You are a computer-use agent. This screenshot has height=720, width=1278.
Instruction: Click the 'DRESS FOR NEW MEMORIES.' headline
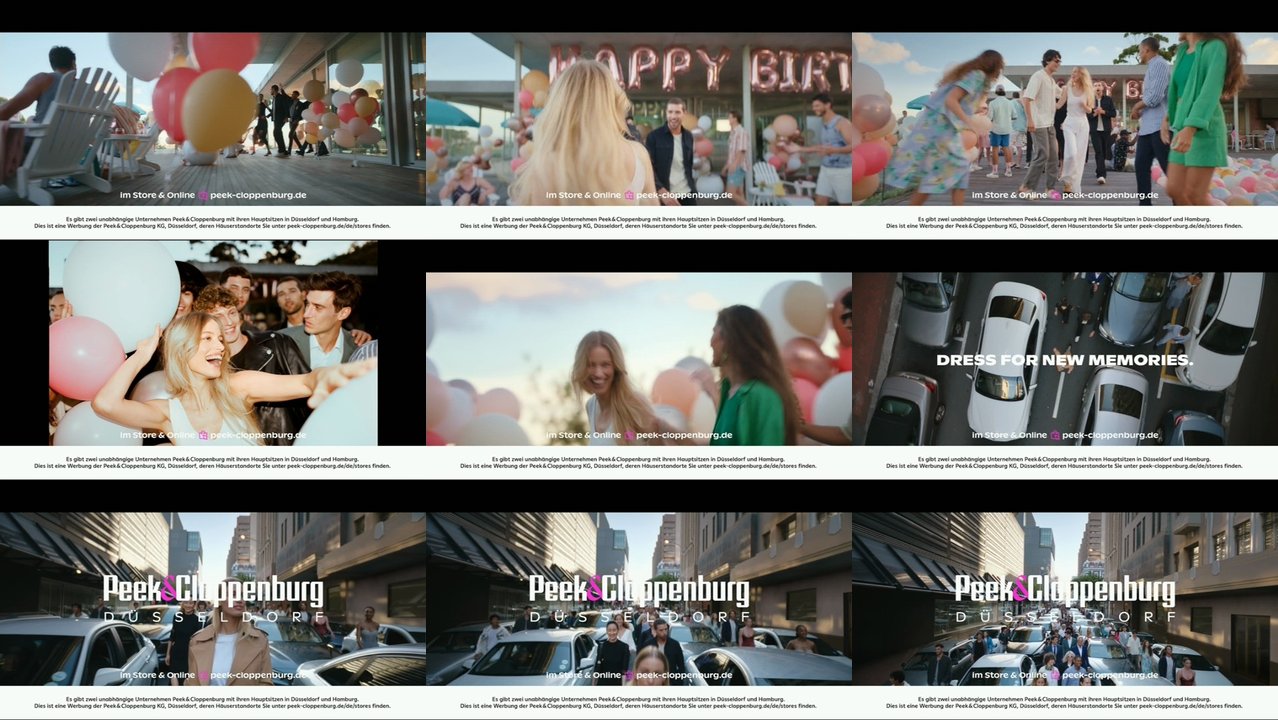point(1065,360)
